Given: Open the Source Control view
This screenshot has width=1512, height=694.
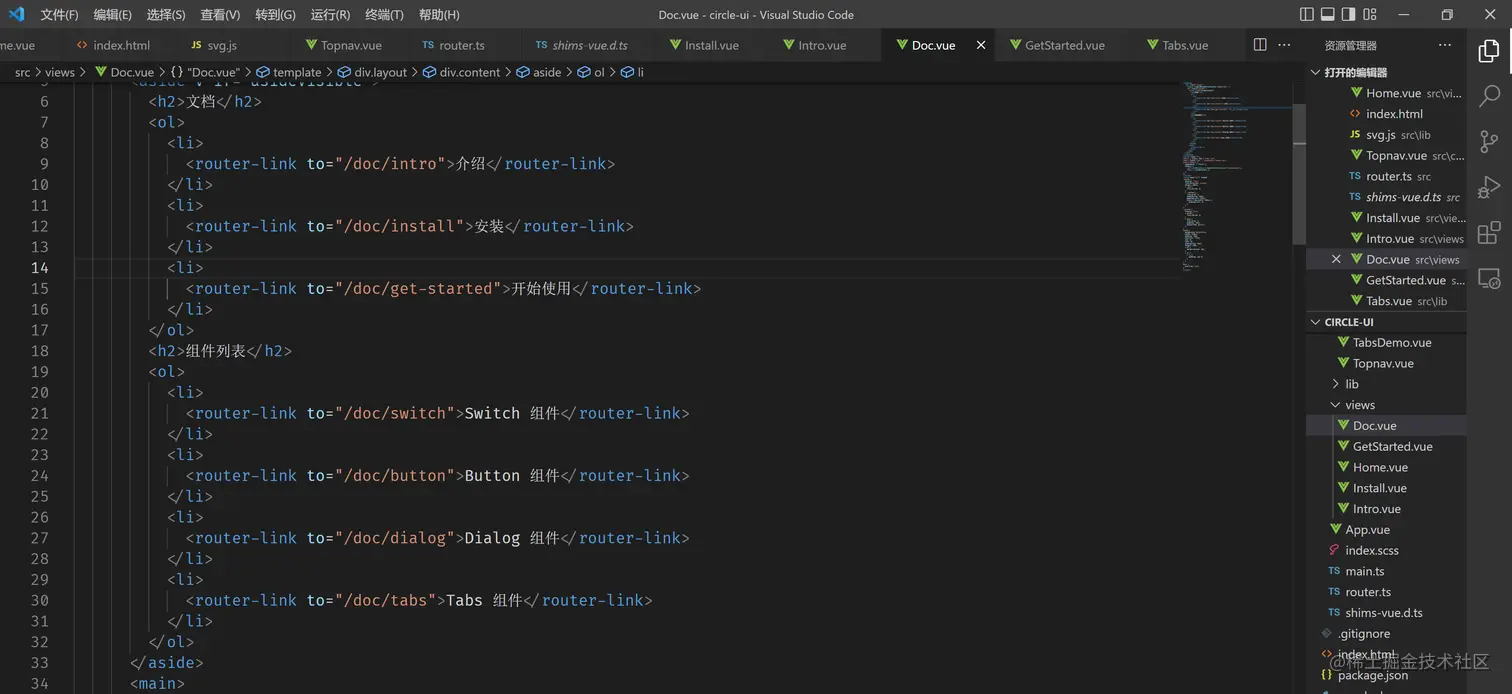Looking at the screenshot, I should point(1489,141).
